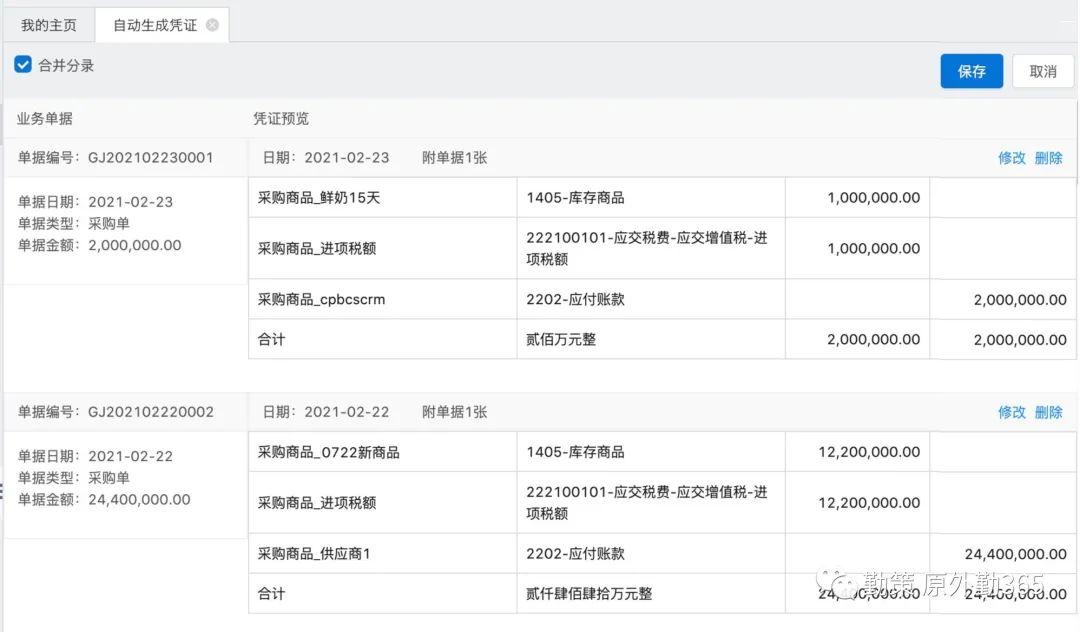This screenshot has height=632, width=1080.
Task: Click 修改 for voucher dated 2021-02-23
Action: [1012, 158]
